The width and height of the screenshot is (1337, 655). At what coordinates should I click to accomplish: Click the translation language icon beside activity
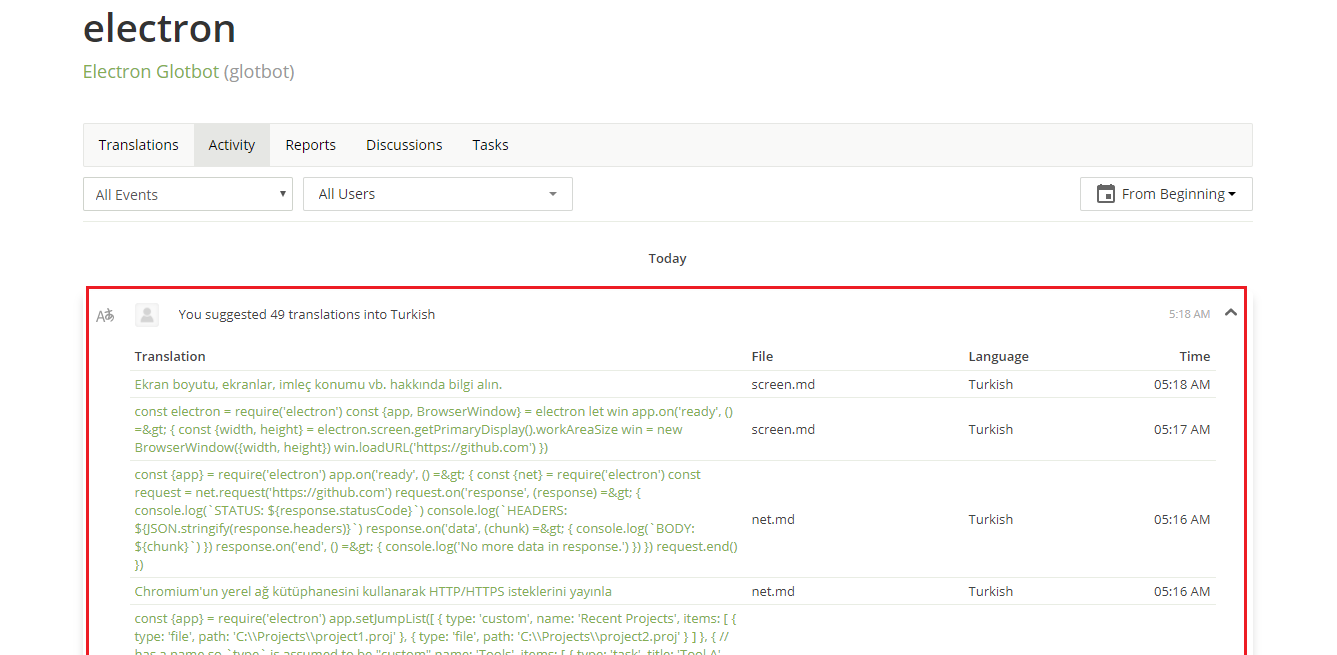pos(105,315)
